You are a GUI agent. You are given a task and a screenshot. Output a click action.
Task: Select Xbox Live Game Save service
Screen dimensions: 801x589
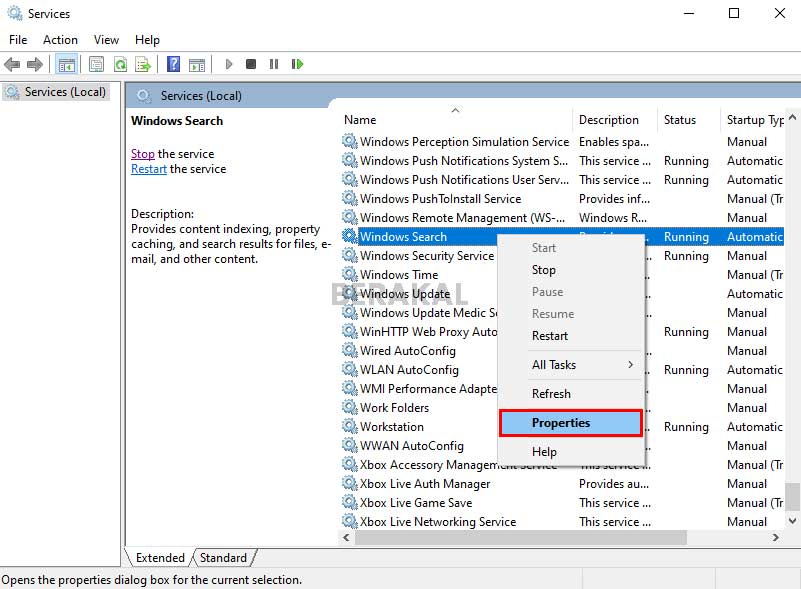[x=562, y=503]
